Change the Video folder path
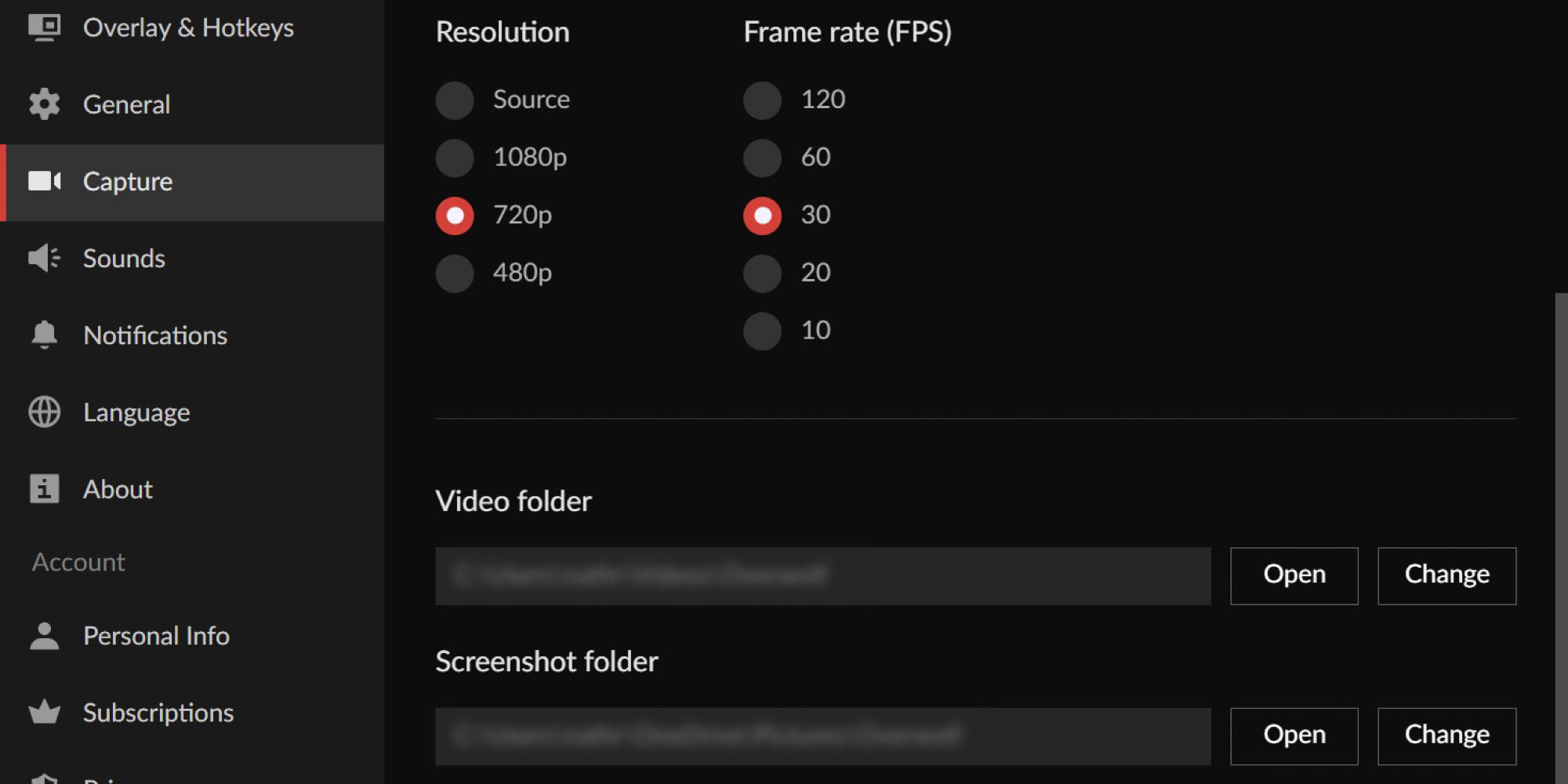This screenshot has height=784, width=1568. click(x=1446, y=575)
